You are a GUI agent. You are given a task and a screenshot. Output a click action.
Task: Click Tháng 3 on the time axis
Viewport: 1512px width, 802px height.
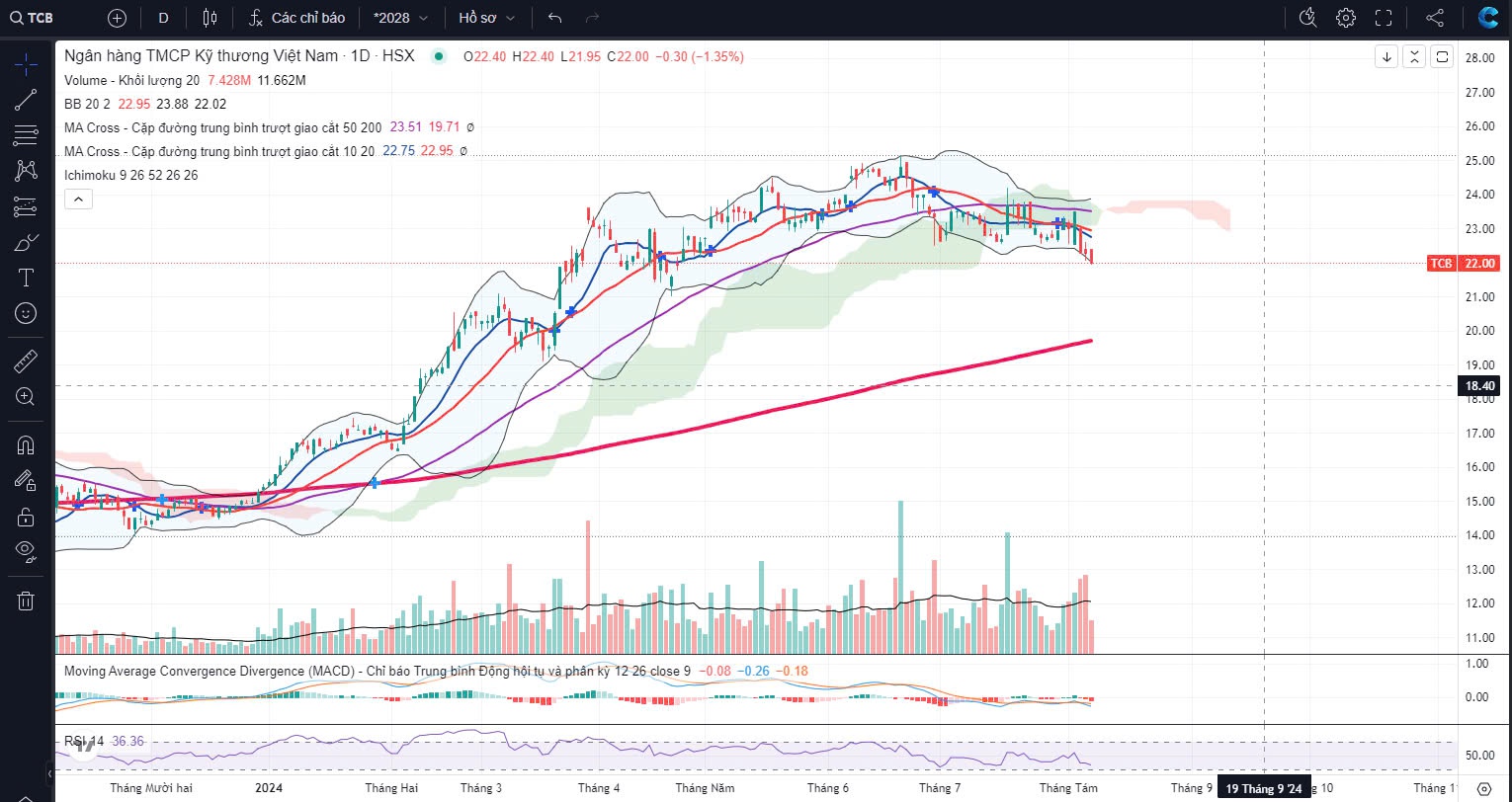tap(480, 788)
